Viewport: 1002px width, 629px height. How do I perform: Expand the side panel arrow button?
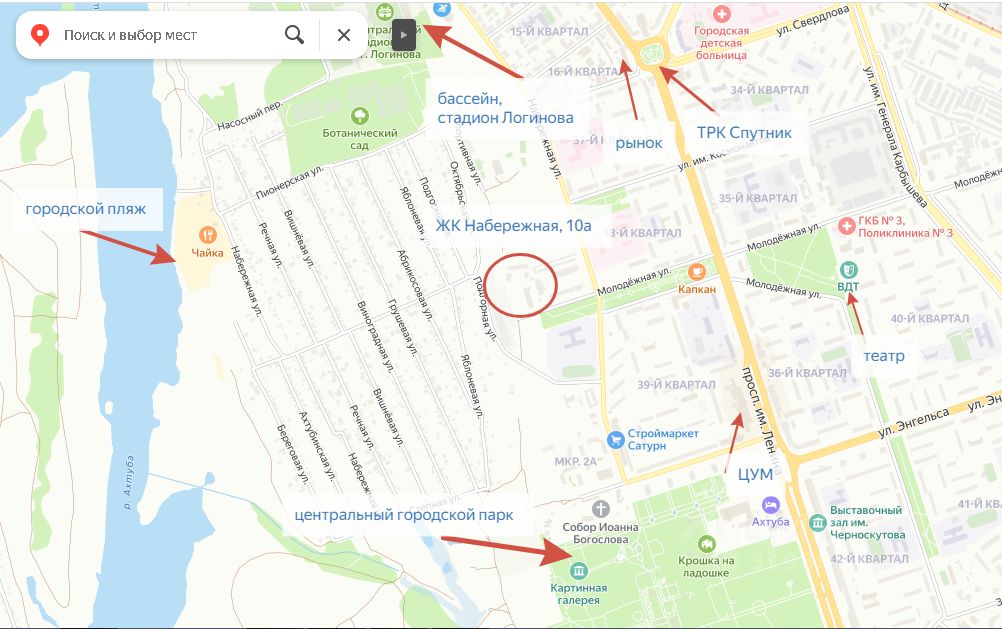pyautogui.click(x=404, y=36)
